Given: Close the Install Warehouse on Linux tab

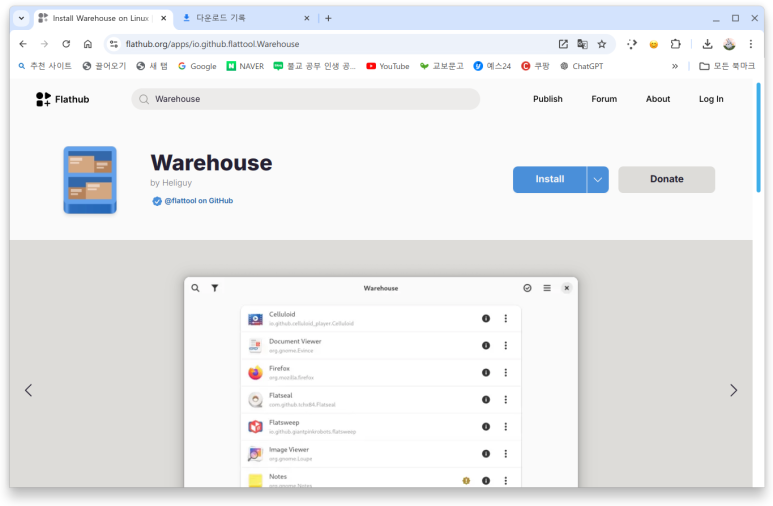Looking at the screenshot, I should [164, 18].
